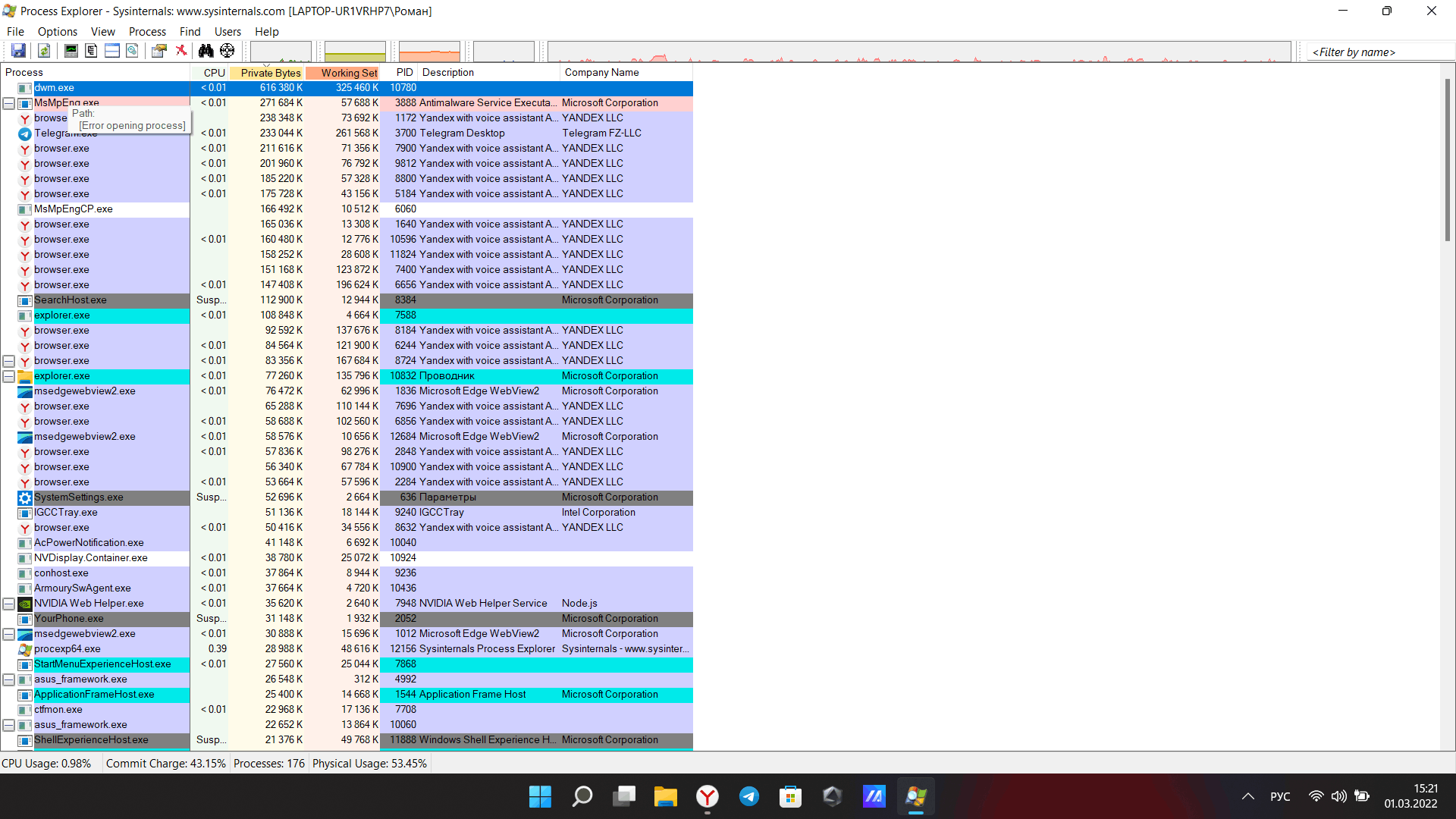1456x819 pixels.
Task: Open Yandex Browser from the taskbar
Action: click(x=707, y=796)
